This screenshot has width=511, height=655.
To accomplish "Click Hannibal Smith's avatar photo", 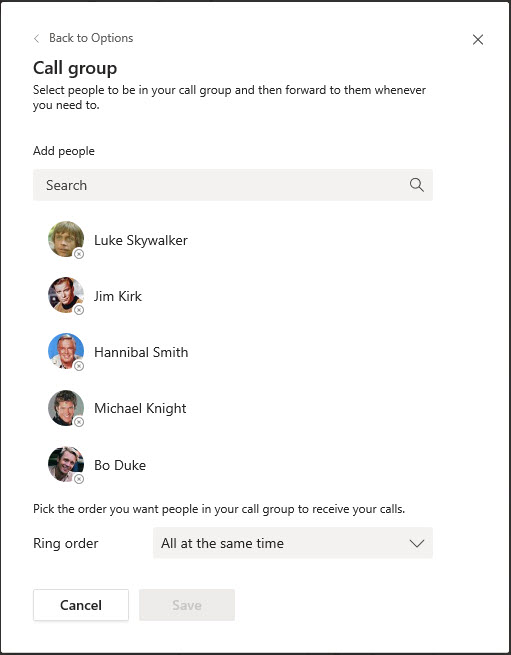I will [66, 351].
